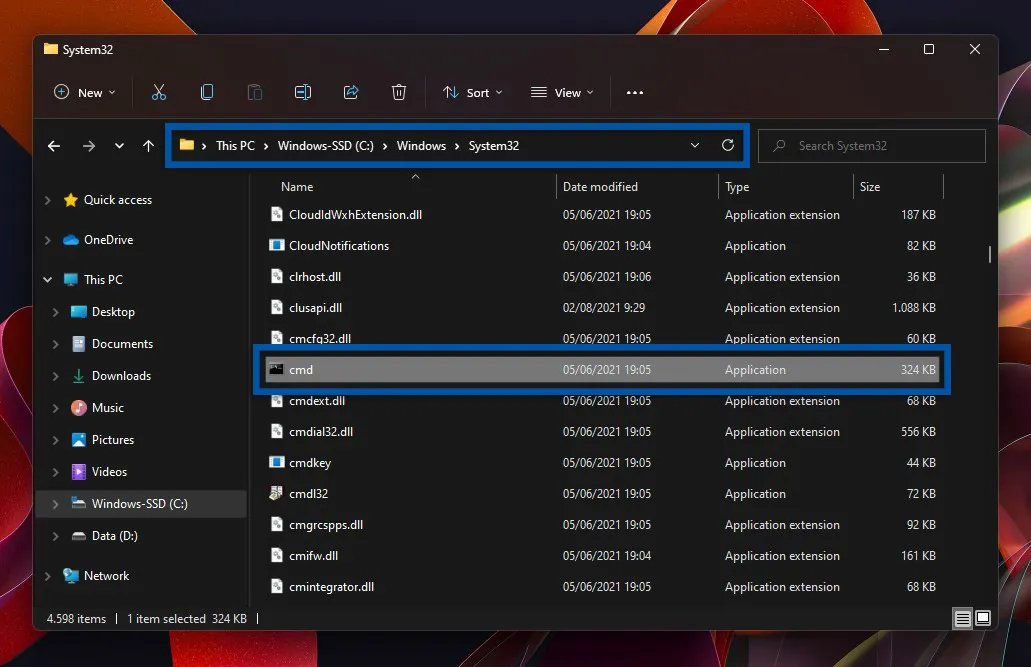Refresh the System32 folder view
This screenshot has width=1031, height=667.
click(728, 145)
